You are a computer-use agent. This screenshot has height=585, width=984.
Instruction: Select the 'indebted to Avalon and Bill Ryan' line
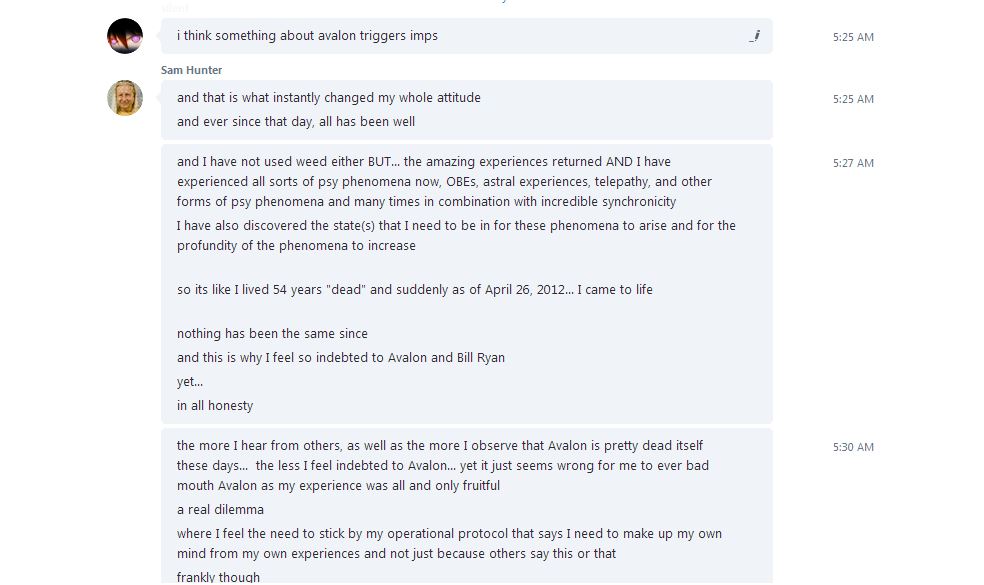[341, 358]
